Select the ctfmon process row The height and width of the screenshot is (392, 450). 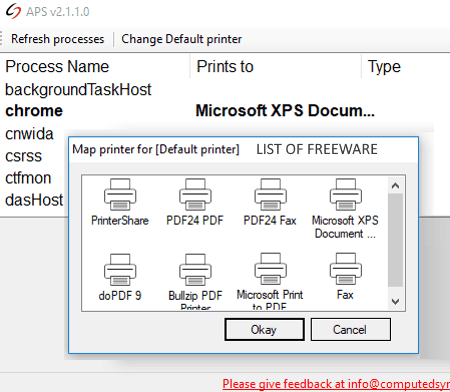(28, 178)
